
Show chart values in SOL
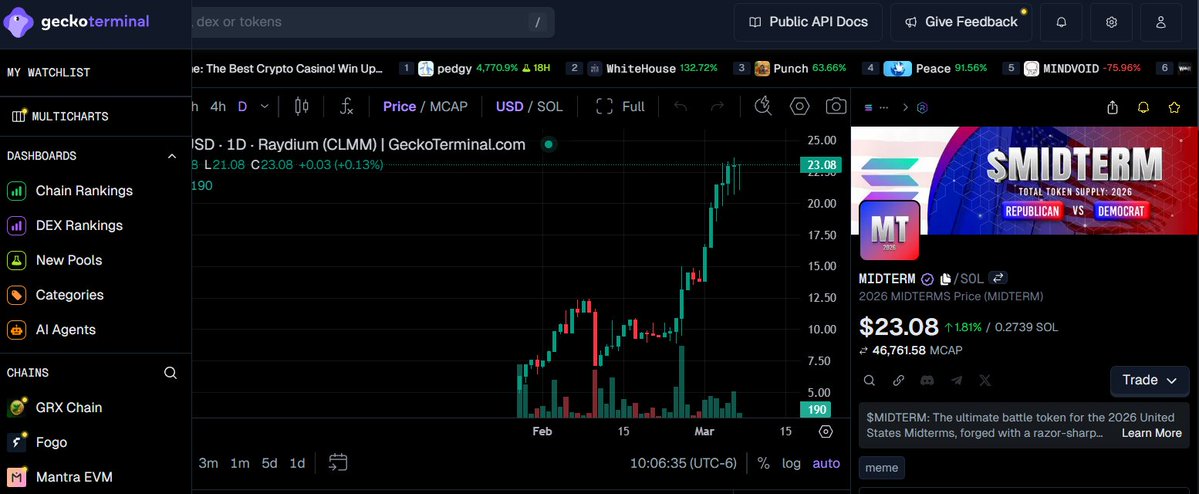click(x=550, y=106)
